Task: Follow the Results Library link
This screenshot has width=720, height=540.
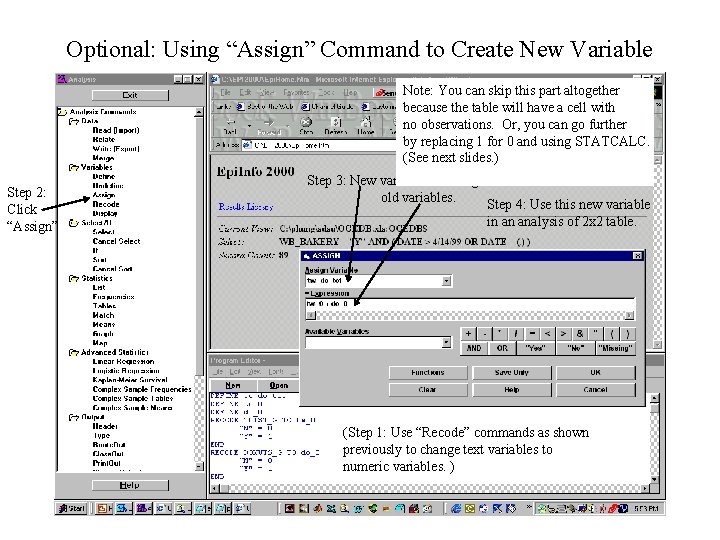Action: 246,207
